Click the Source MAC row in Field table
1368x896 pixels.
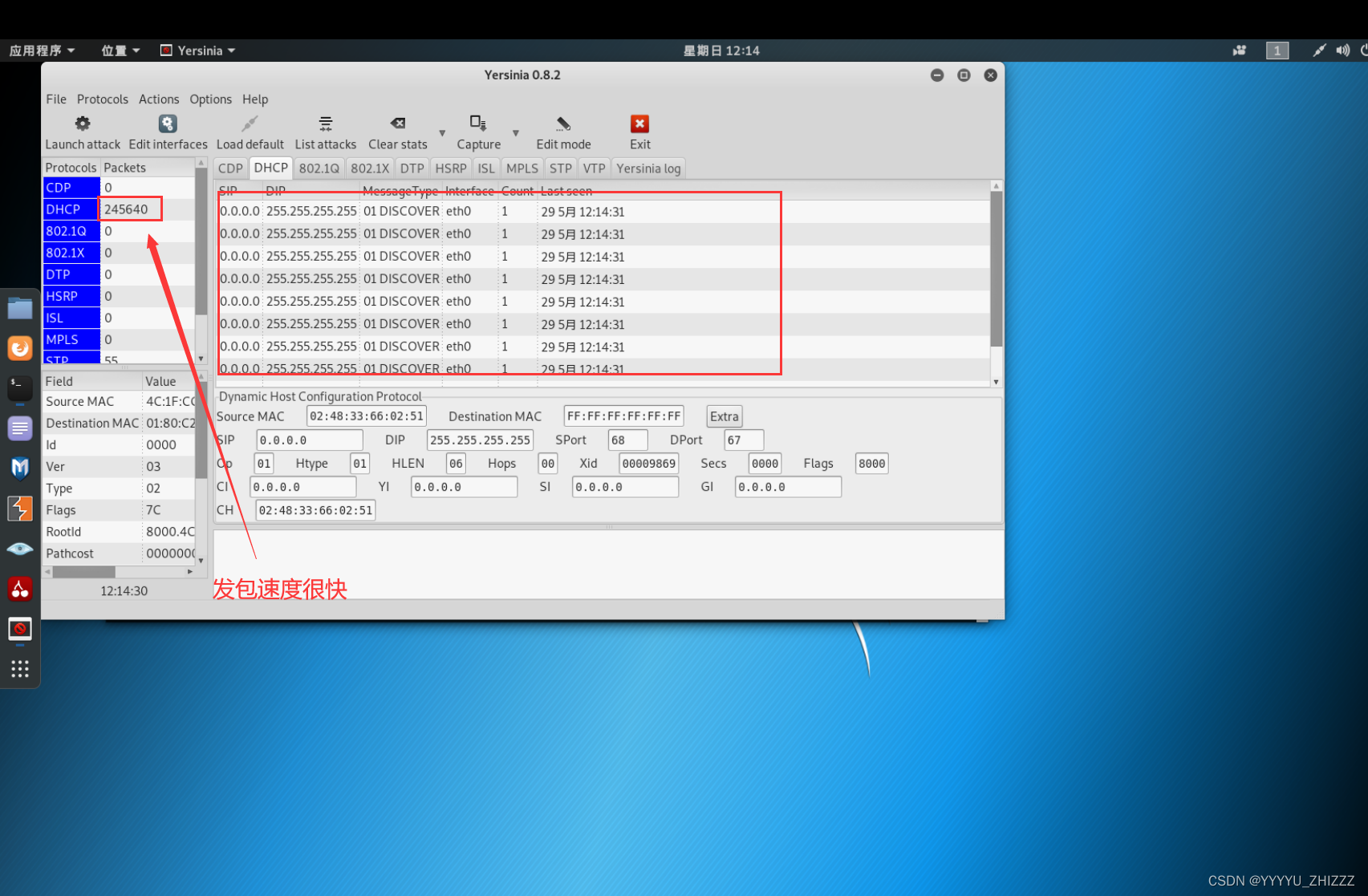(x=119, y=401)
